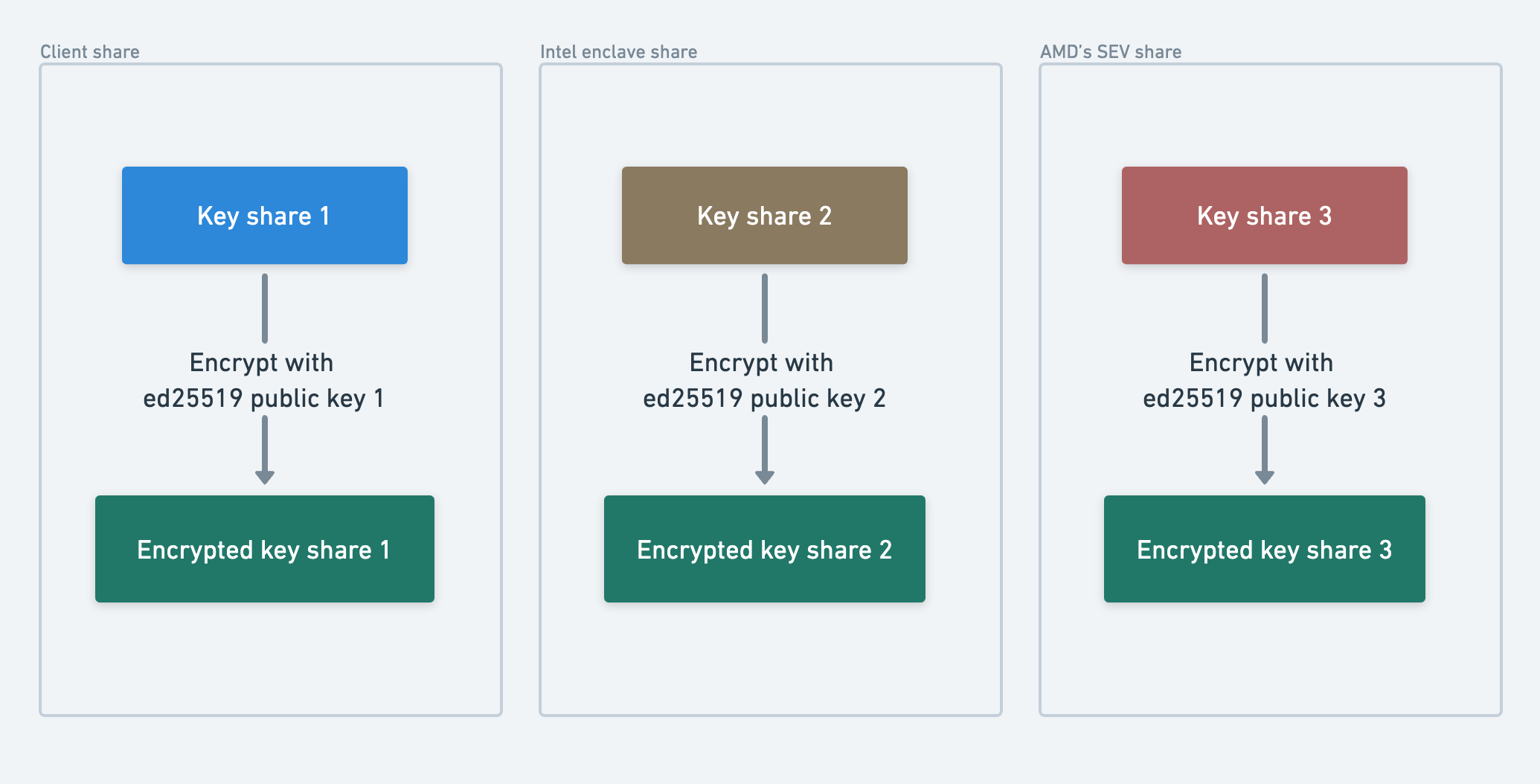Select the red Key share 3 box
The image size is (1540, 784).
(1264, 216)
